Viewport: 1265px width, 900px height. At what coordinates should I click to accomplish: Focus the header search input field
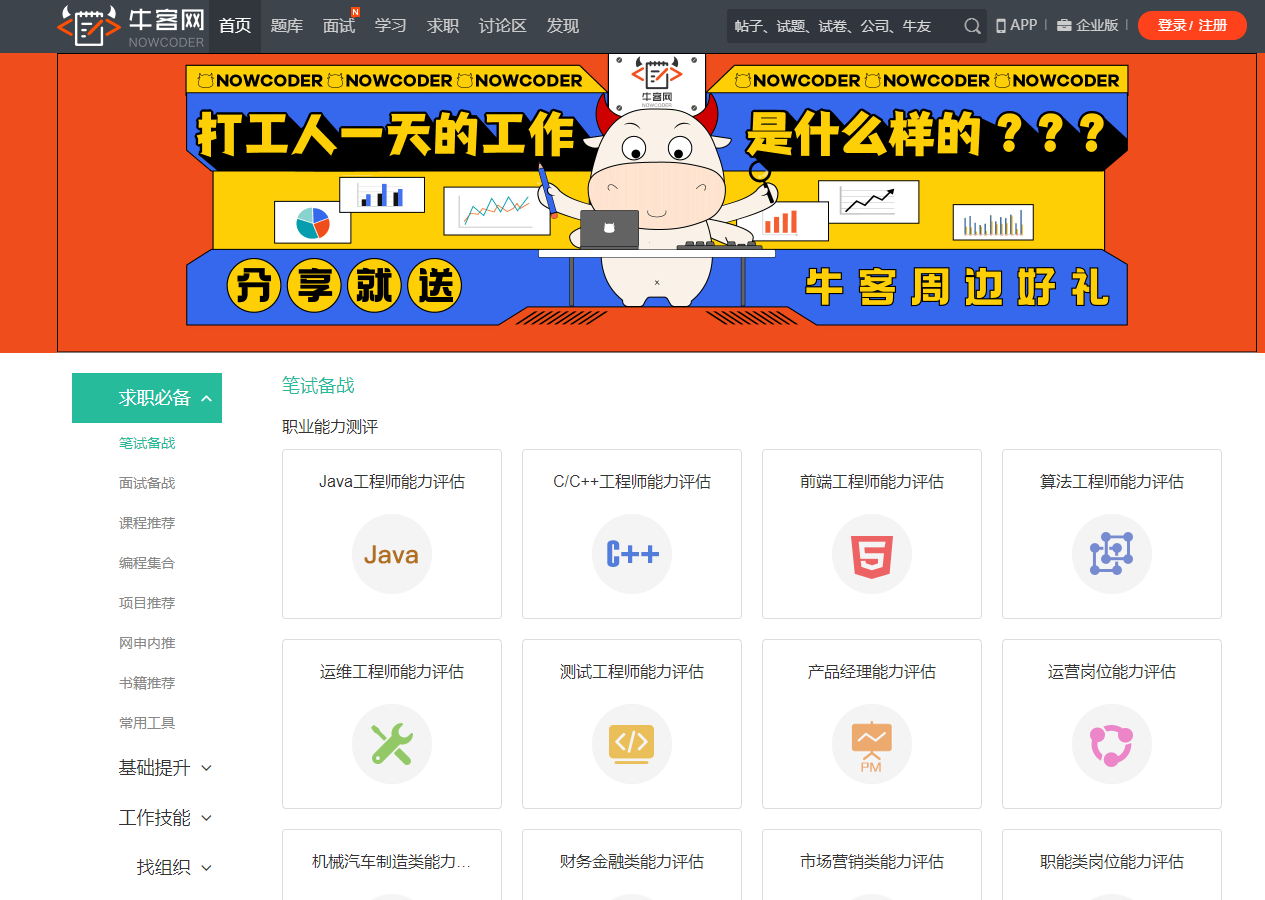(x=845, y=26)
